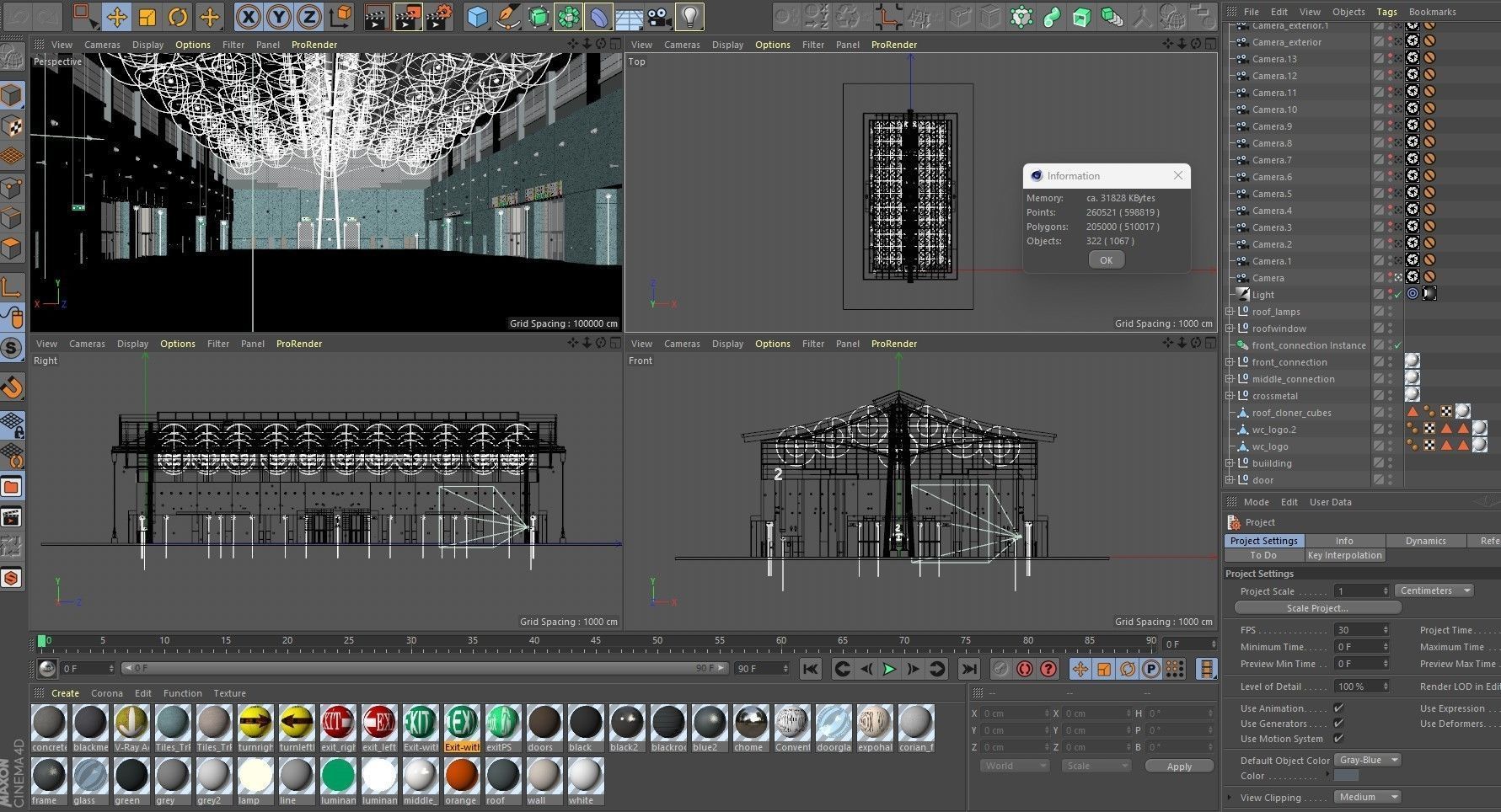Open Default Object Color Gray-Blue dropdown
Image resolution: width=1501 pixels, height=812 pixels.
tap(1367, 760)
